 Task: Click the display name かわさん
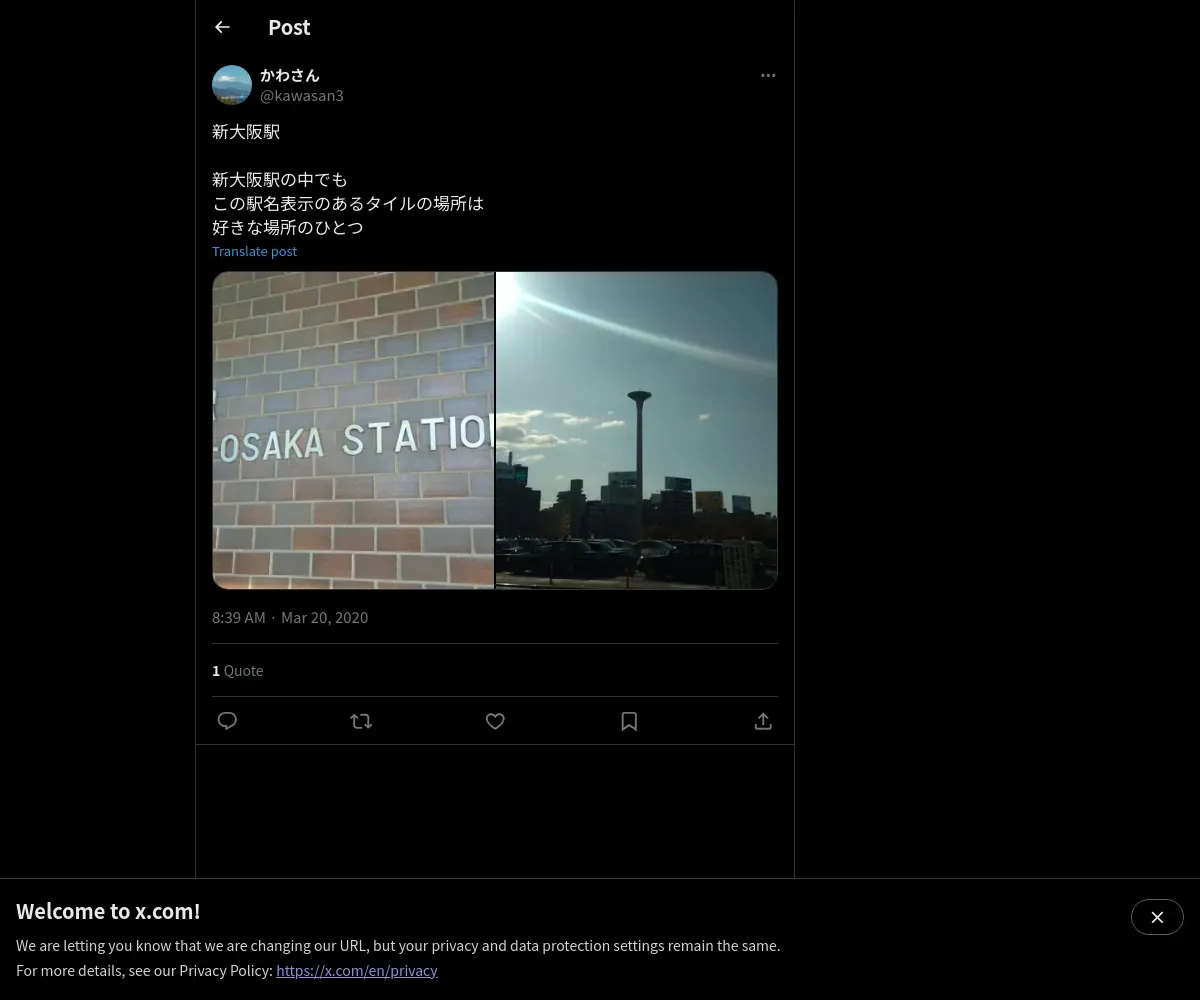coord(290,75)
